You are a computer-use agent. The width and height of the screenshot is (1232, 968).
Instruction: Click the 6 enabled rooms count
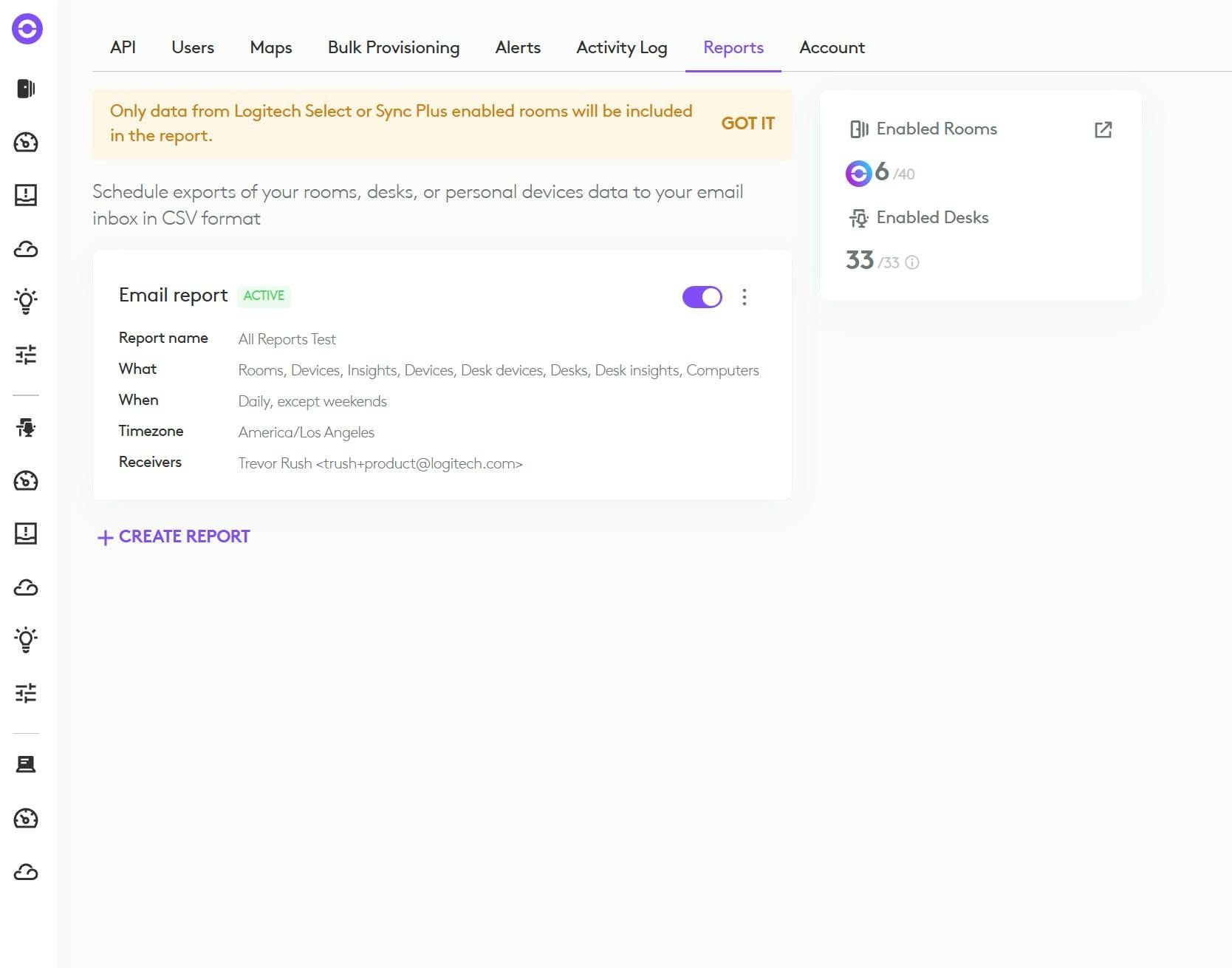[x=882, y=172]
